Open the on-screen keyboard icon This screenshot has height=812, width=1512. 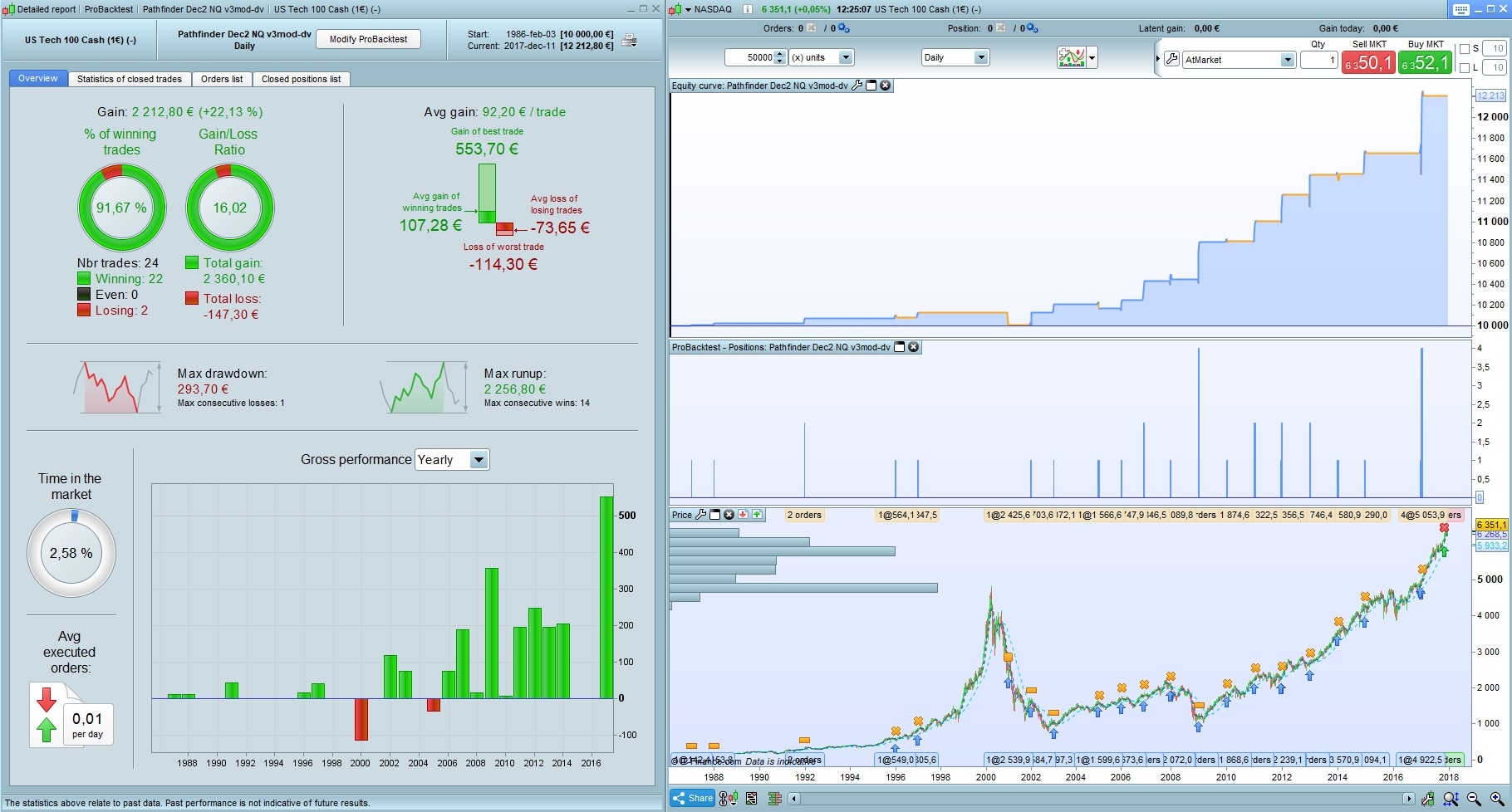point(1461,9)
